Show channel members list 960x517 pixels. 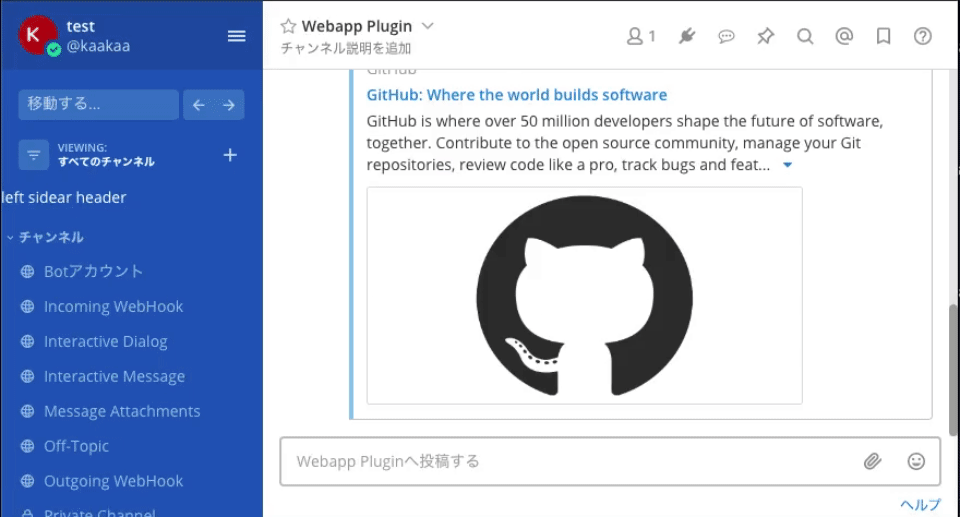pos(641,37)
